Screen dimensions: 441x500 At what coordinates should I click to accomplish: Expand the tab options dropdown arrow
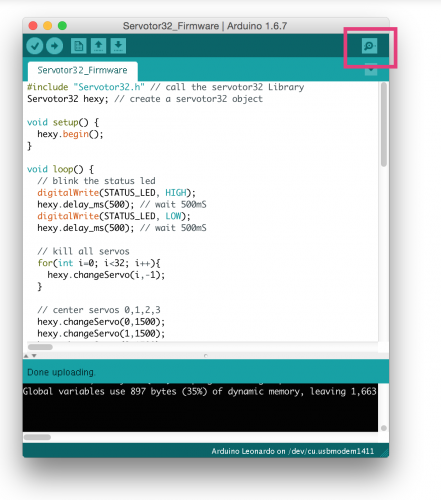tap(371, 70)
